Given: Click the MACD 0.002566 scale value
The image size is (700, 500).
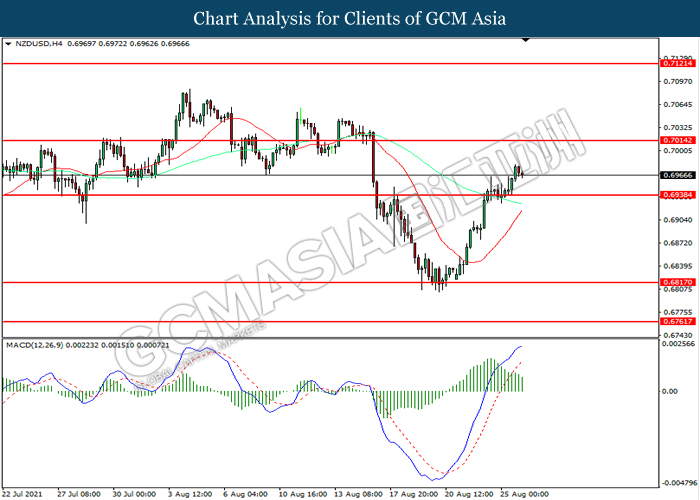Looking at the screenshot, I should click(x=678, y=344).
